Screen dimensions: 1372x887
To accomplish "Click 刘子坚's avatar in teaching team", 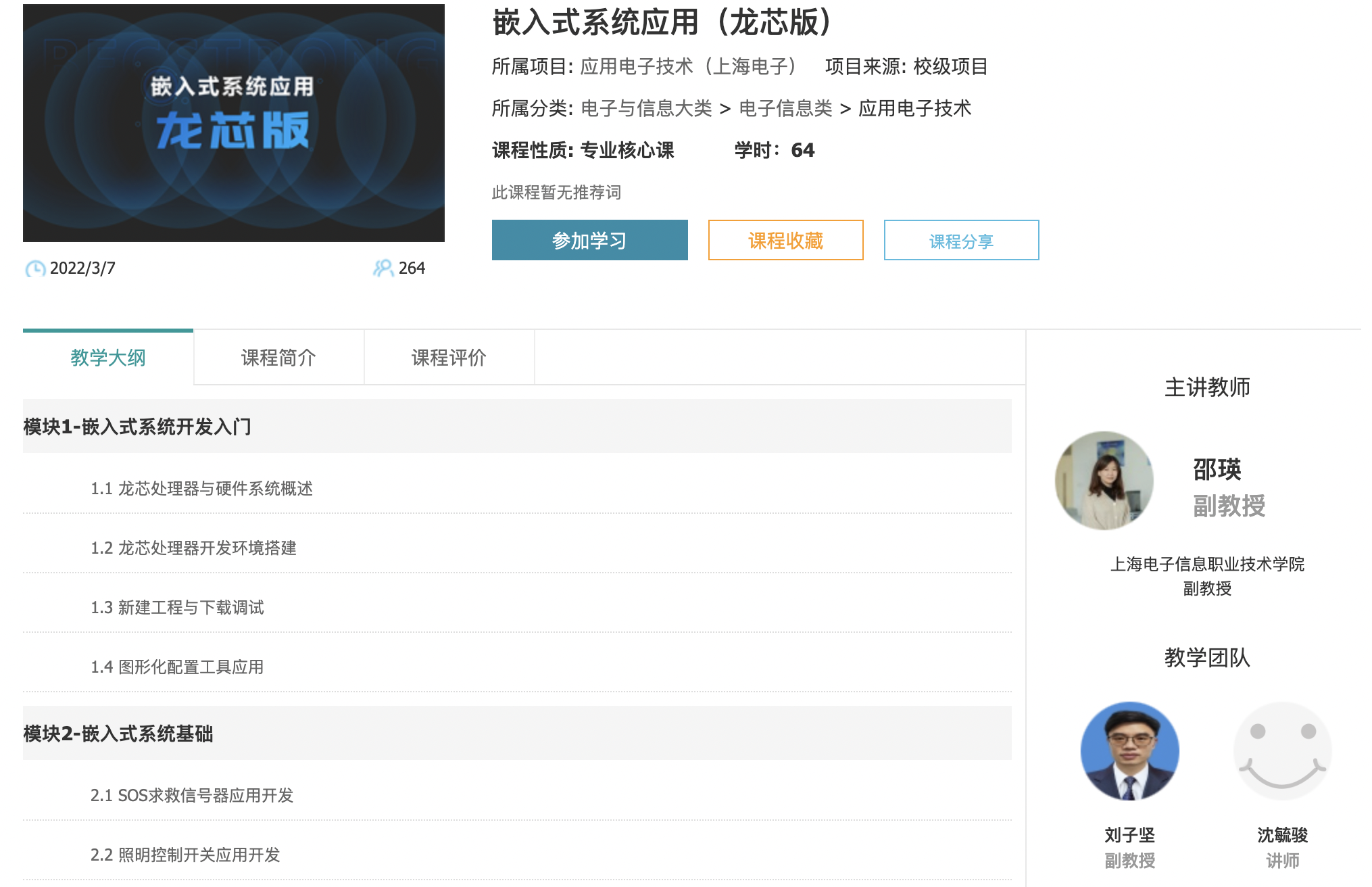I will pos(1129,752).
